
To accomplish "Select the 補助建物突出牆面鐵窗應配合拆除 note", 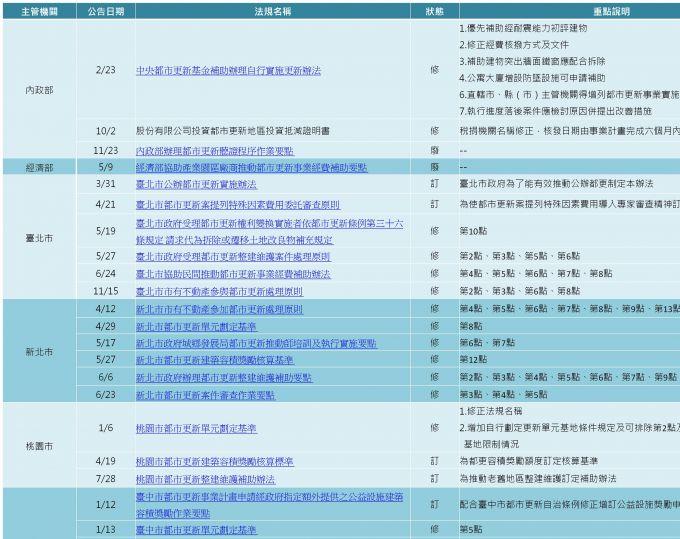I will pyautogui.click(x=533, y=61).
